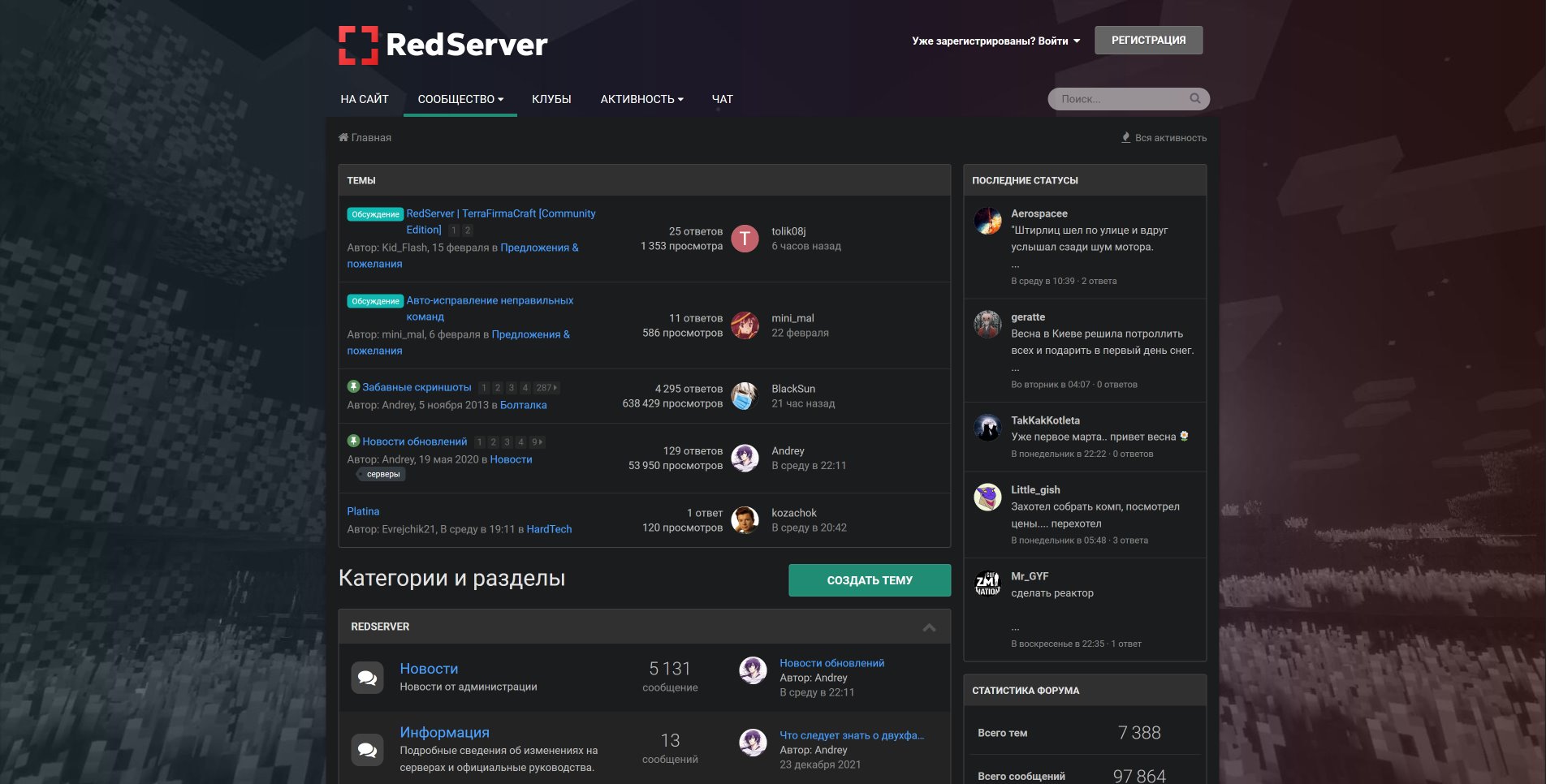The width and height of the screenshot is (1546, 784).
Task: Collapse the REDSERVER category
Action: point(930,627)
